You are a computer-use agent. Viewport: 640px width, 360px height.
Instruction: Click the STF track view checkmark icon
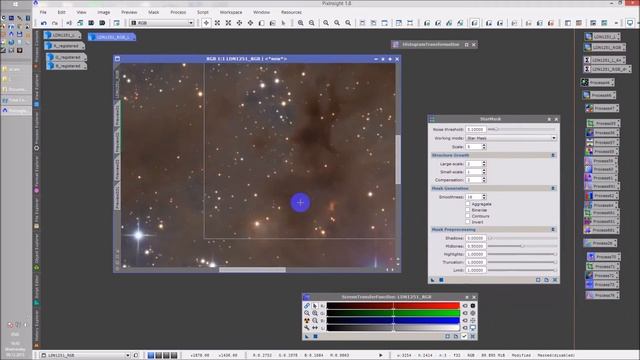pyautogui.click(x=464, y=336)
